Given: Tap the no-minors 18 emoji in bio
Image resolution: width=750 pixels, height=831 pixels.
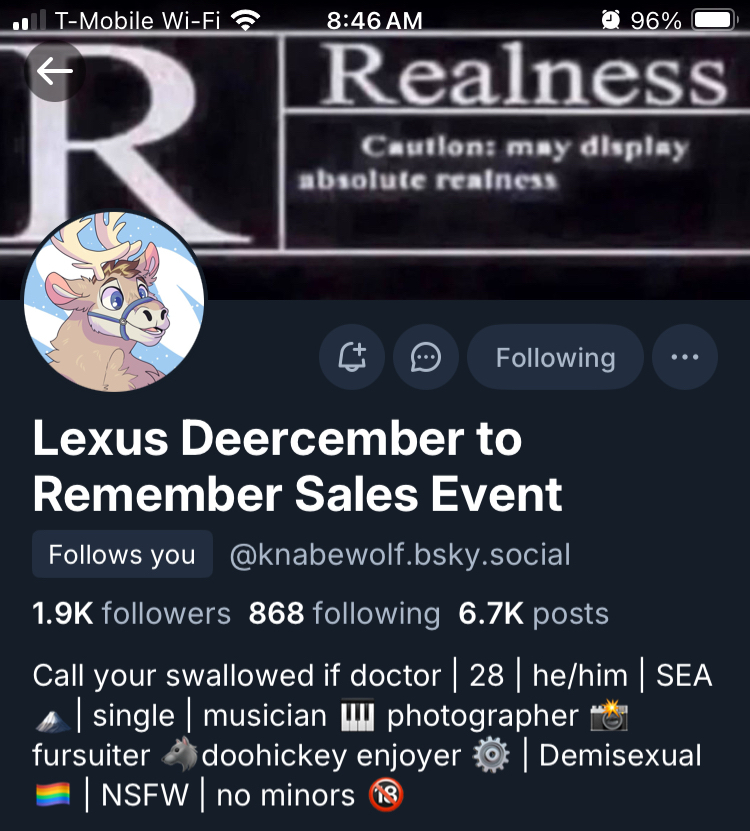Looking at the screenshot, I should pyautogui.click(x=386, y=795).
